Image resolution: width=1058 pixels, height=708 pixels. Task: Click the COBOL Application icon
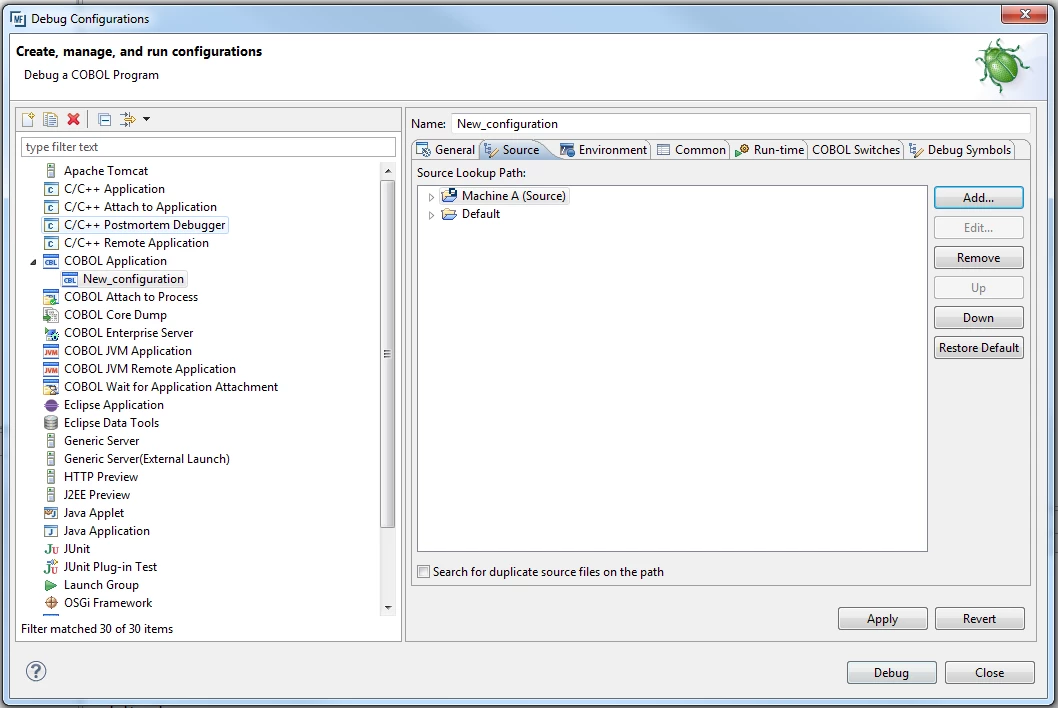51,261
